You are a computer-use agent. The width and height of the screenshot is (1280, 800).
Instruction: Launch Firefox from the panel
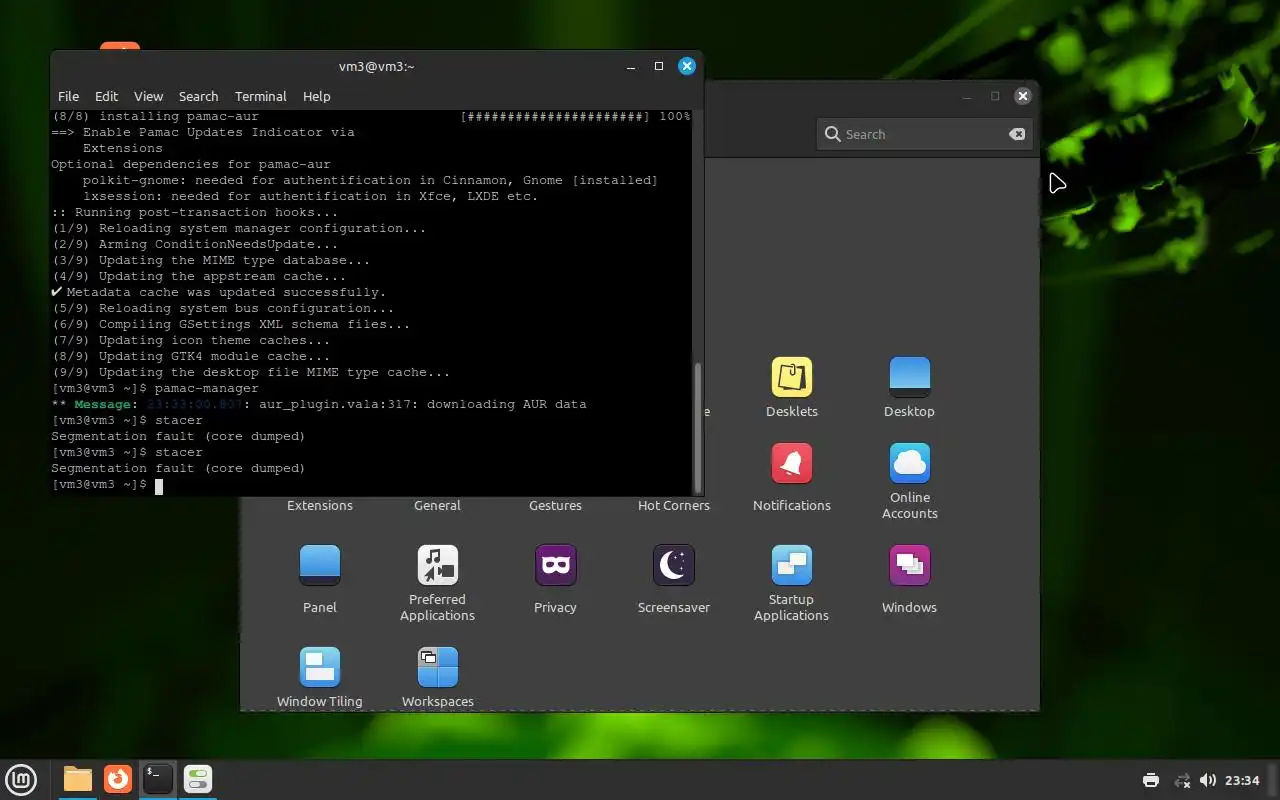pos(118,779)
